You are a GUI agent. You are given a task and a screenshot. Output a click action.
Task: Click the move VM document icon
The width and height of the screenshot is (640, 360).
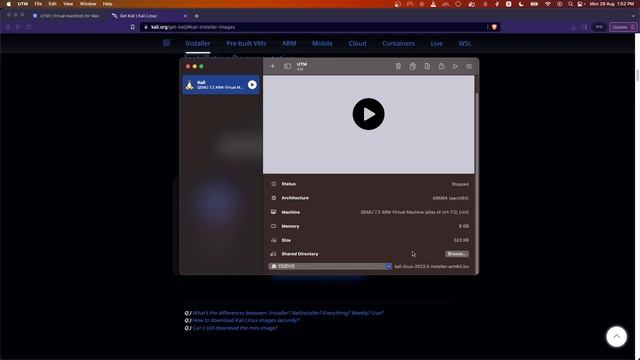pyautogui.click(x=427, y=66)
